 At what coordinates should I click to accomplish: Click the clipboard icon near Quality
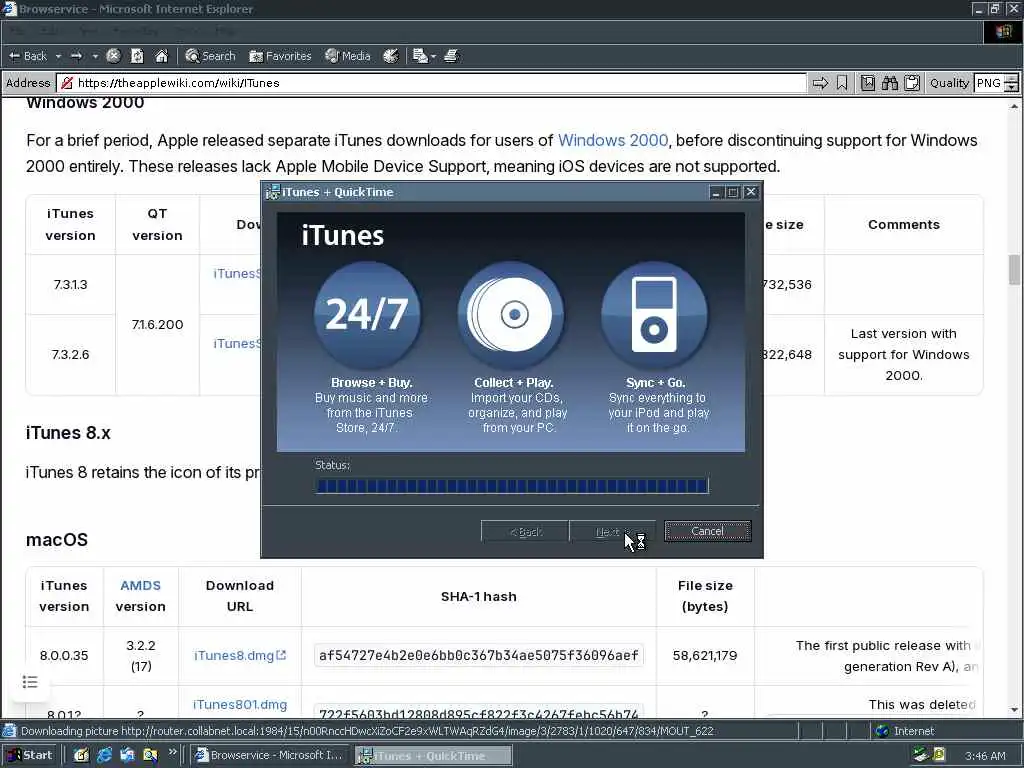click(x=912, y=83)
